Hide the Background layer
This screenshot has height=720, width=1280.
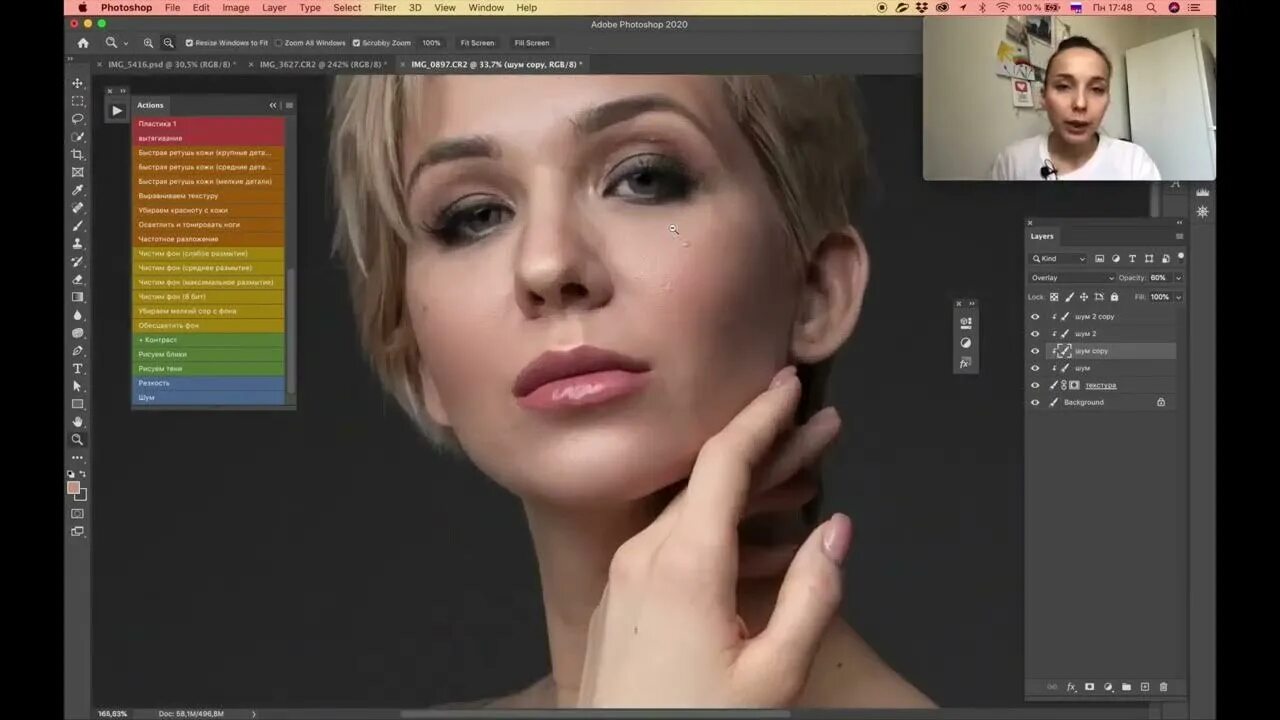click(1035, 402)
